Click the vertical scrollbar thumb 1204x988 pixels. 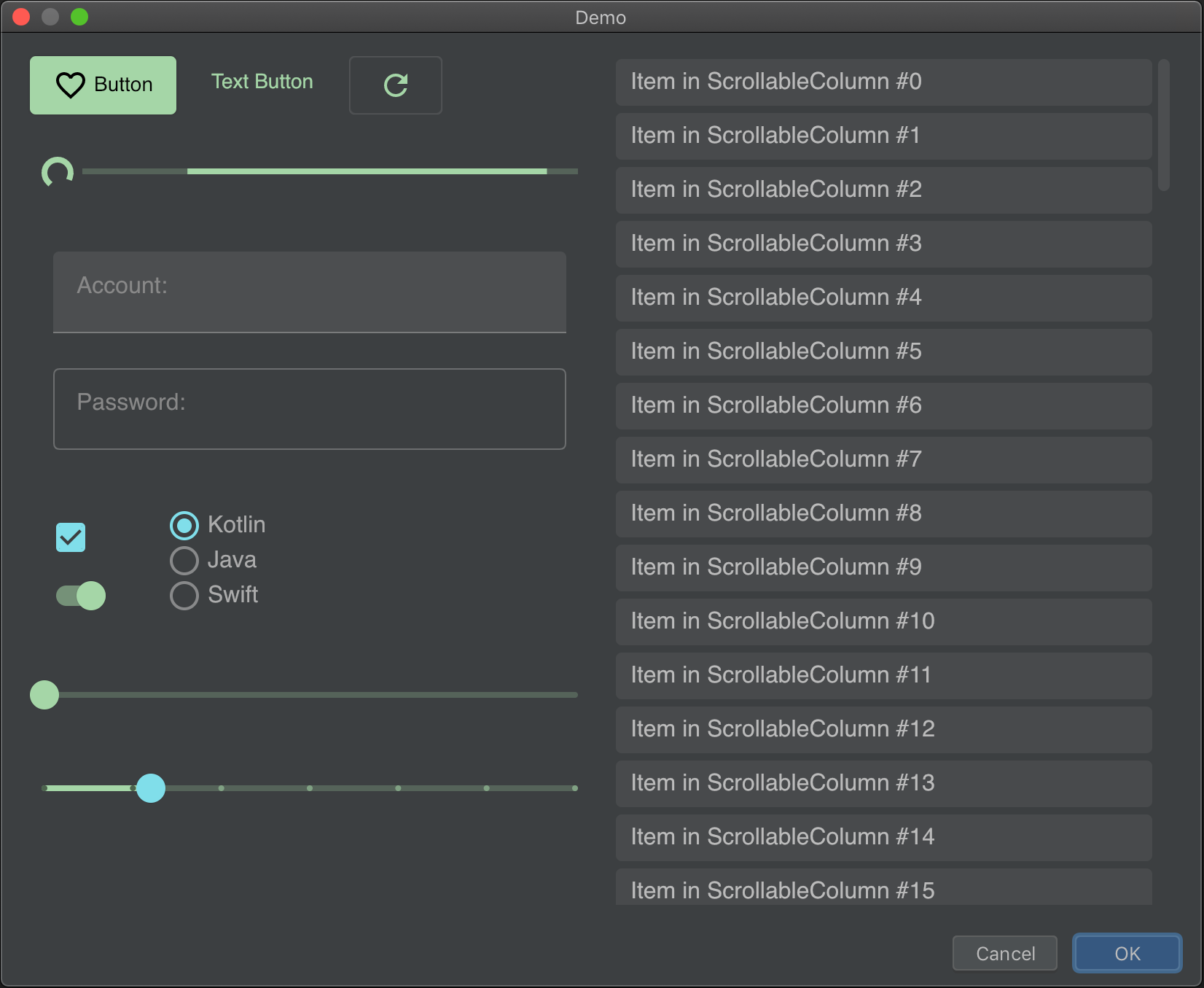[1163, 125]
